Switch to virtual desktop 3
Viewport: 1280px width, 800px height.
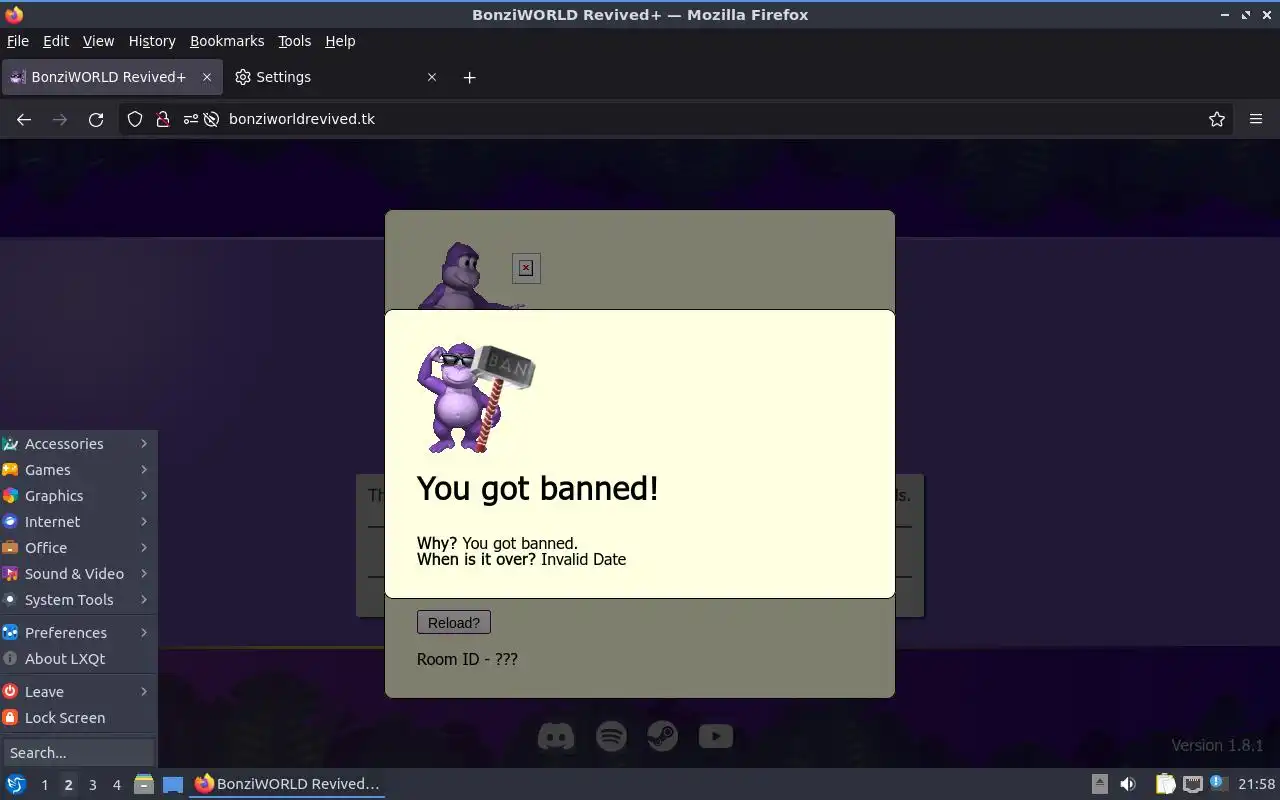(92, 785)
